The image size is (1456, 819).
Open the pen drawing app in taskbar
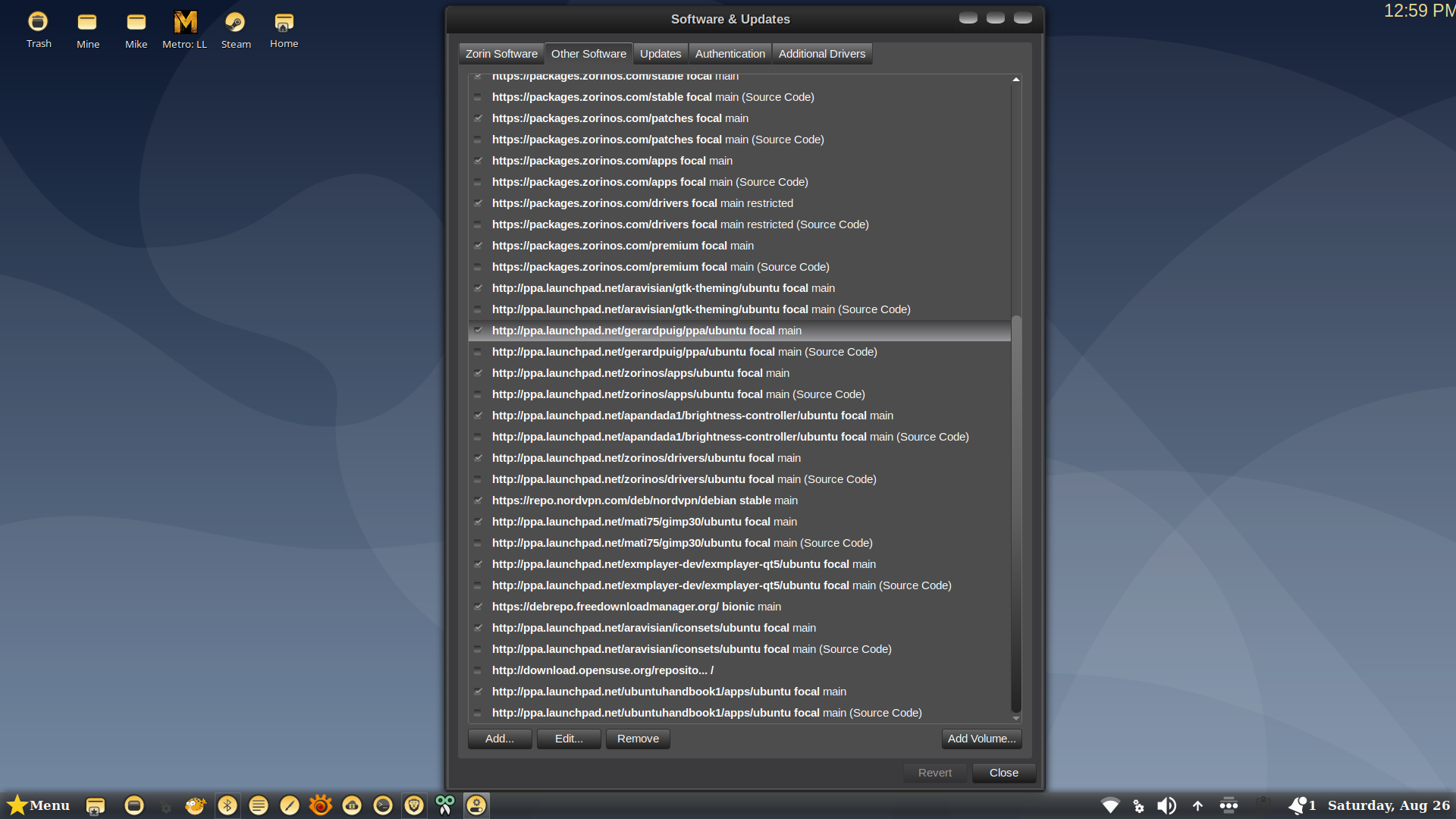(290, 805)
